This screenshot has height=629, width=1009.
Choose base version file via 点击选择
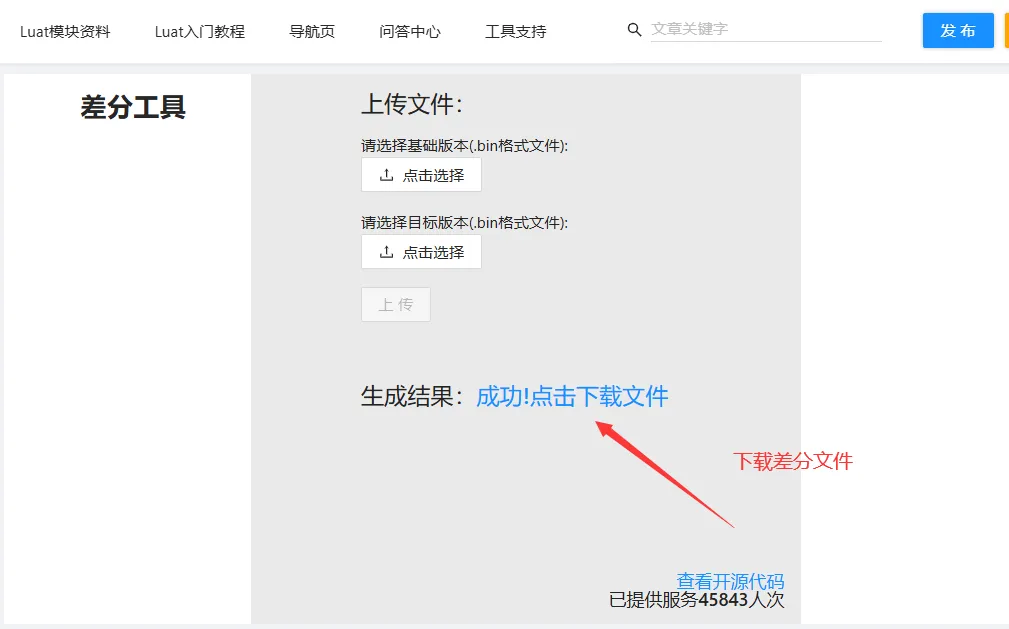click(421, 175)
